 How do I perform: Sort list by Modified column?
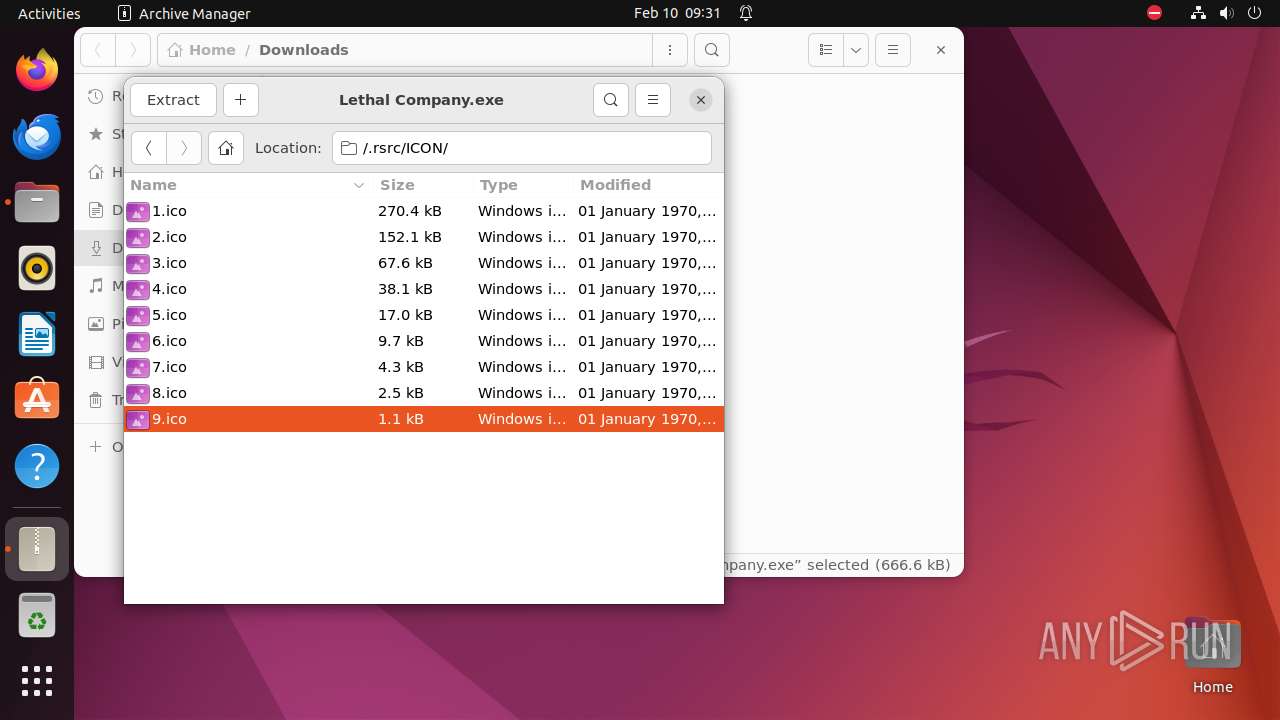(x=648, y=185)
